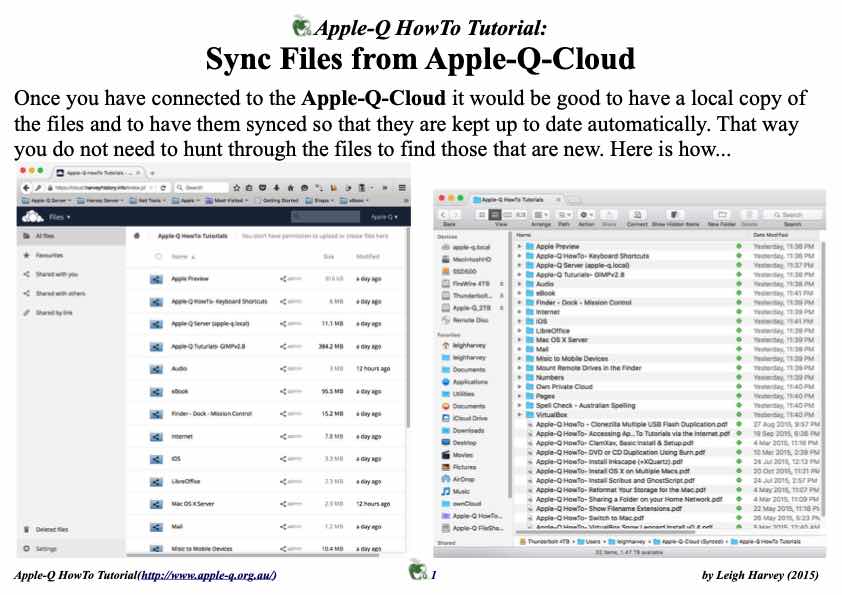Open a new browser tab with plus button

(153, 173)
